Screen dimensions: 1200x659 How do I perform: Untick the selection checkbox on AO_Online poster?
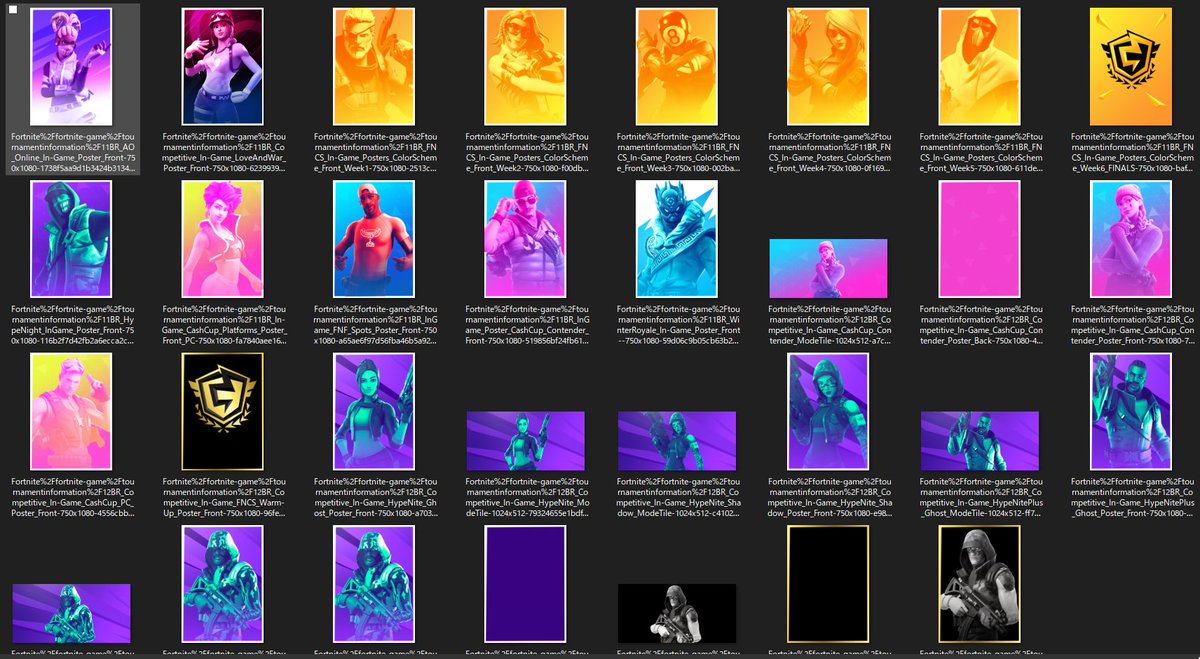[x=14, y=10]
